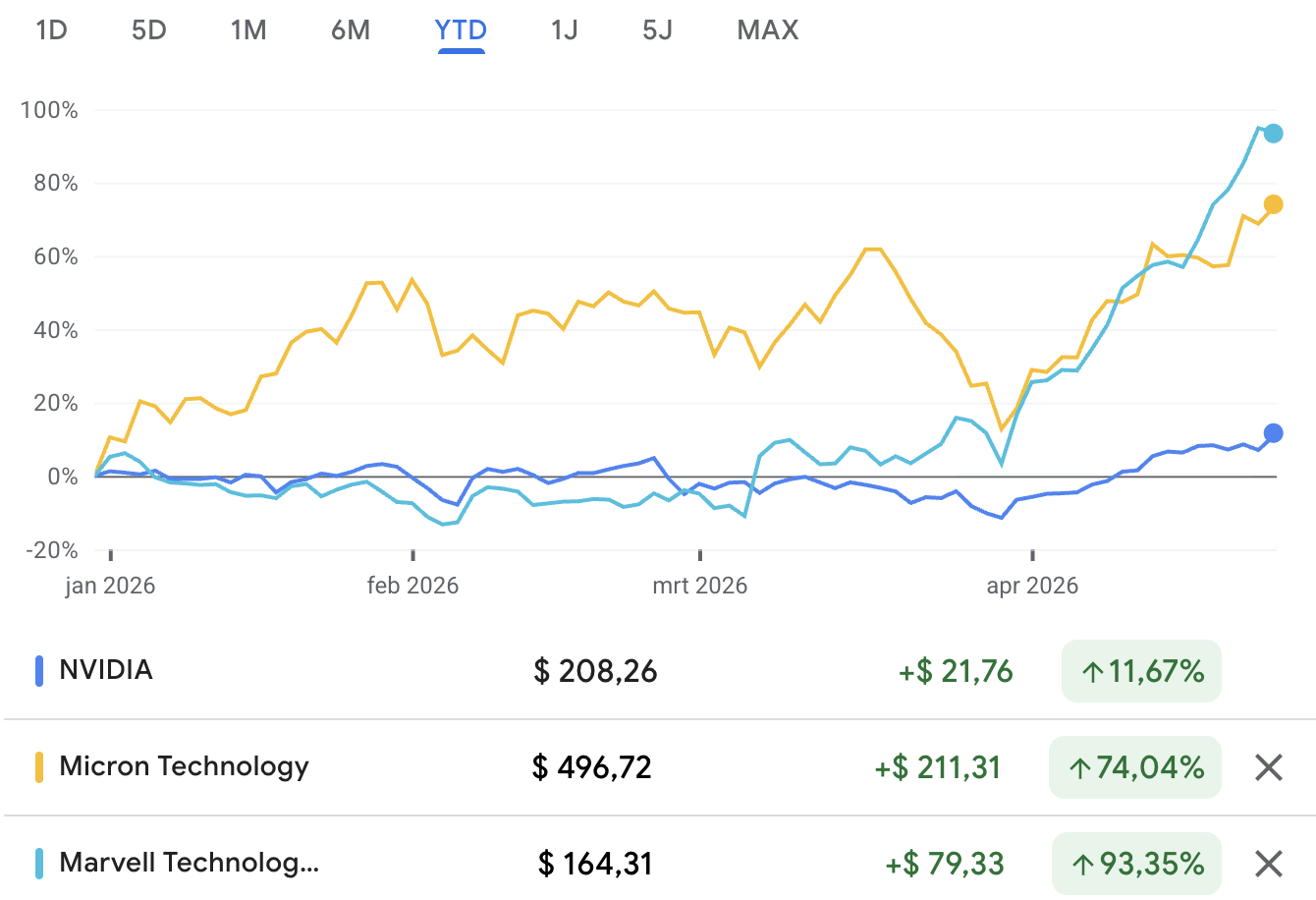Click the 60% y-axis label
The height and width of the screenshot is (900, 1316).
pyautogui.click(x=54, y=256)
